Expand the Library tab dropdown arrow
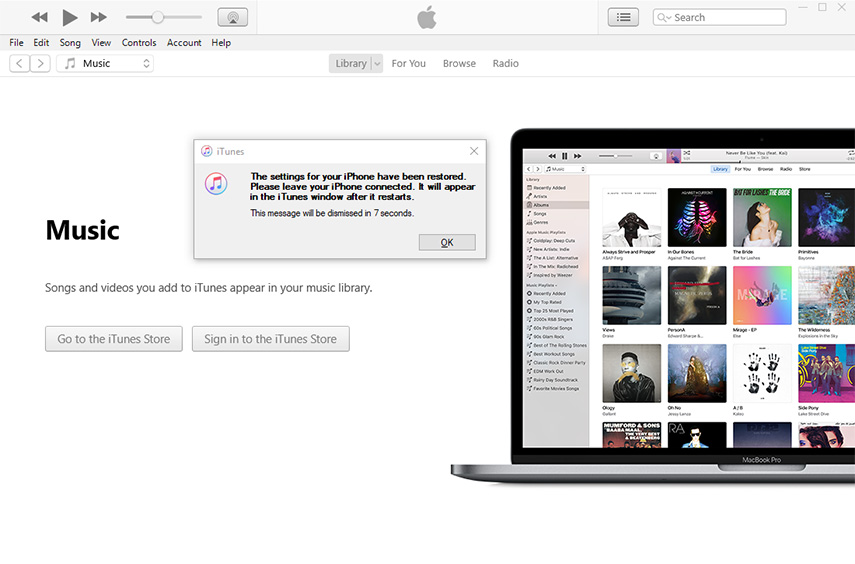The height and width of the screenshot is (564, 855). click(377, 63)
